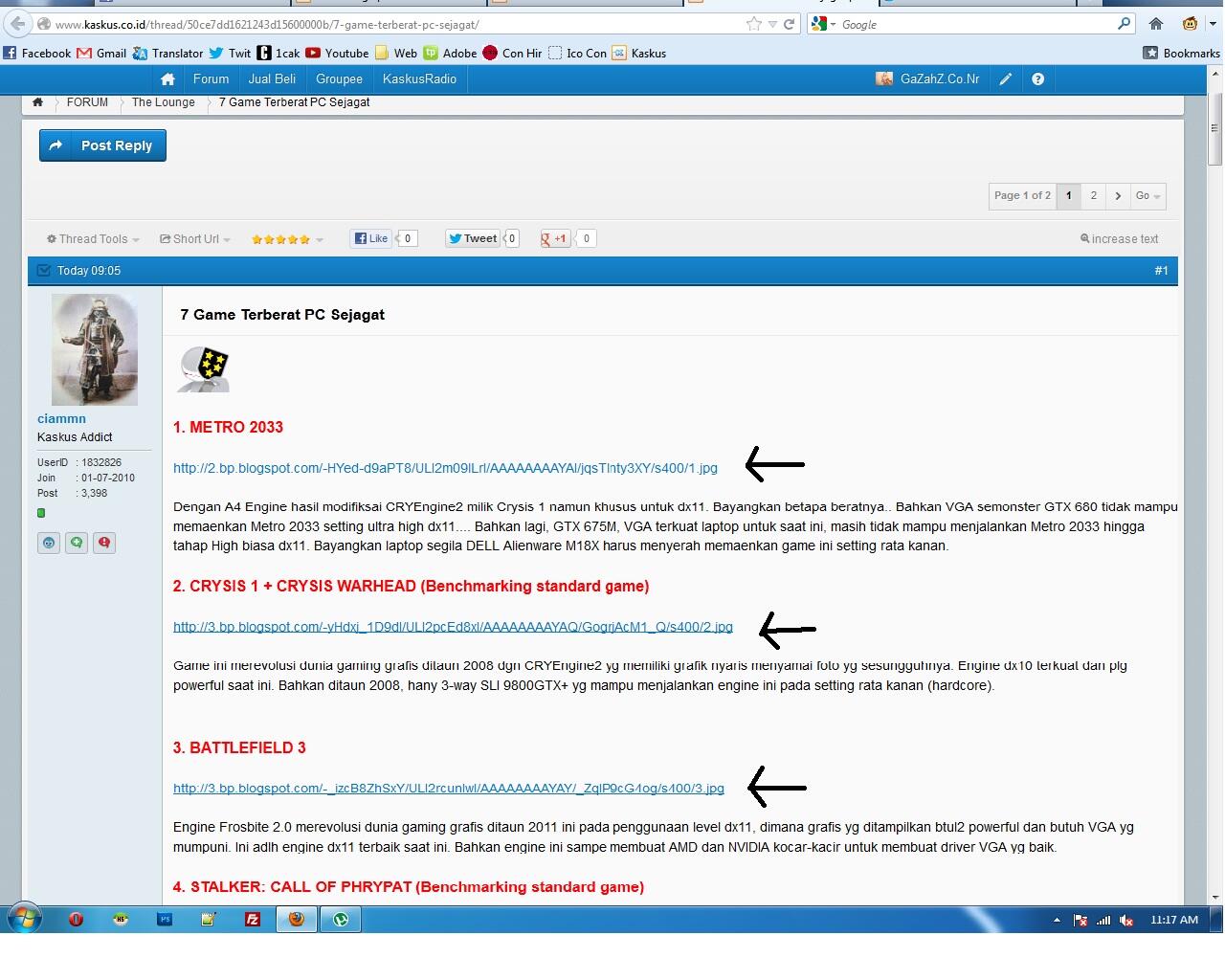Switch to the Jual Beli menu item
The height and width of the screenshot is (980, 1225).
(x=272, y=78)
